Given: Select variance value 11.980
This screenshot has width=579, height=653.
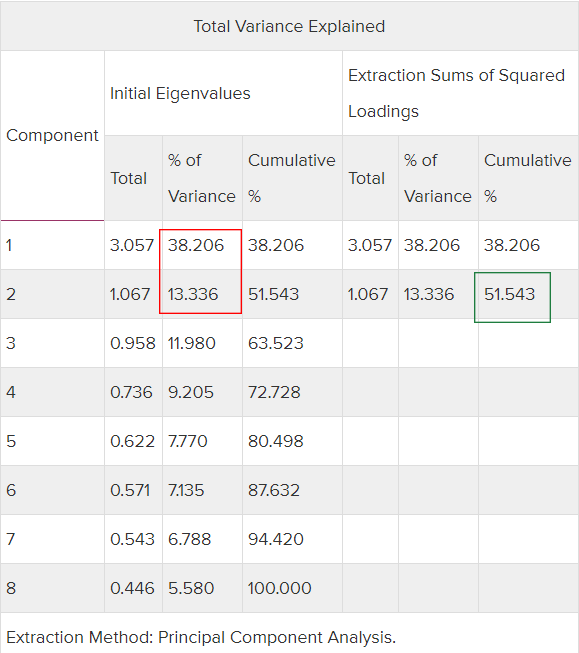Looking at the screenshot, I should click(192, 343).
